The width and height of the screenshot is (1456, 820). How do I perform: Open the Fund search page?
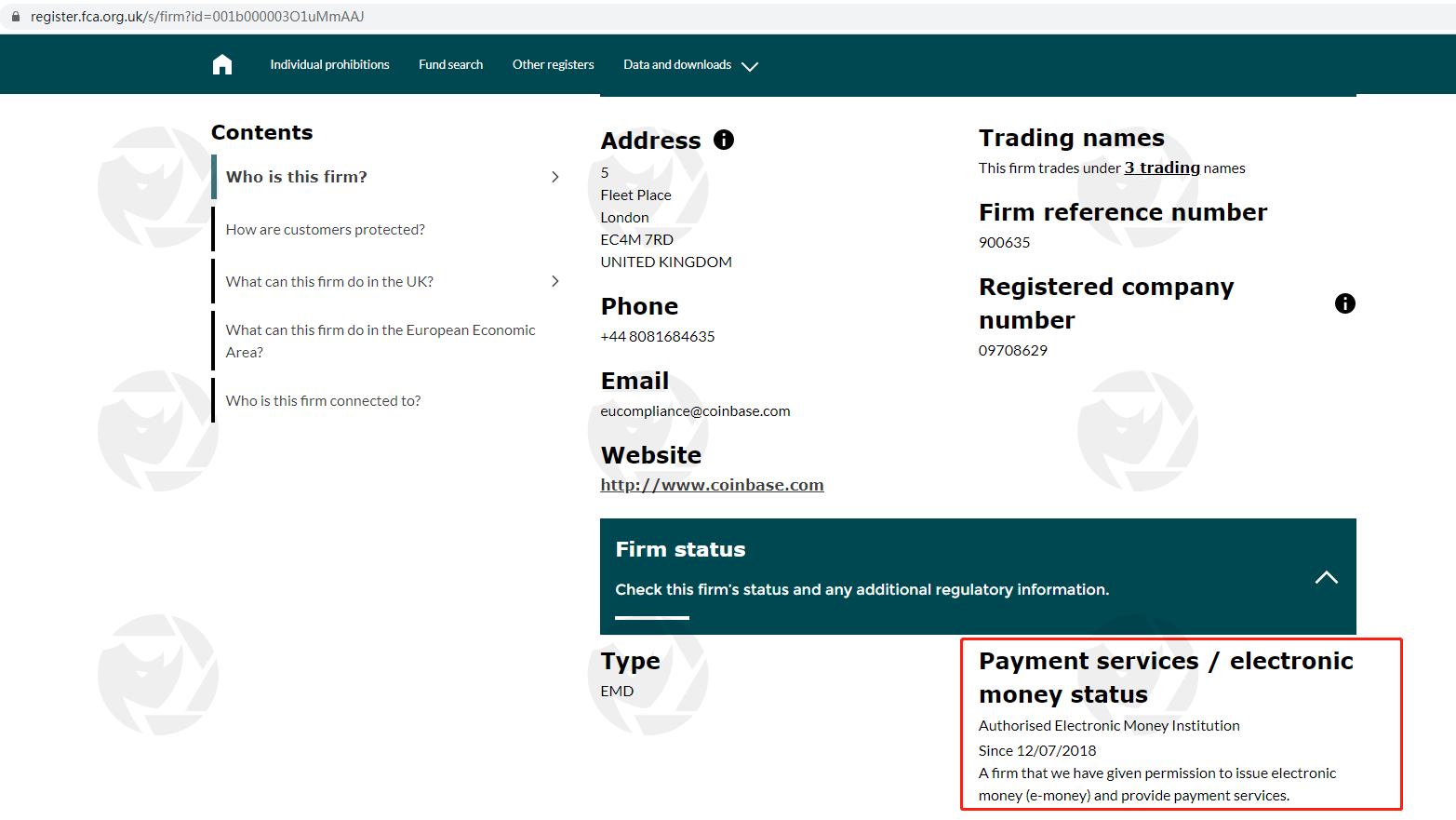click(450, 64)
